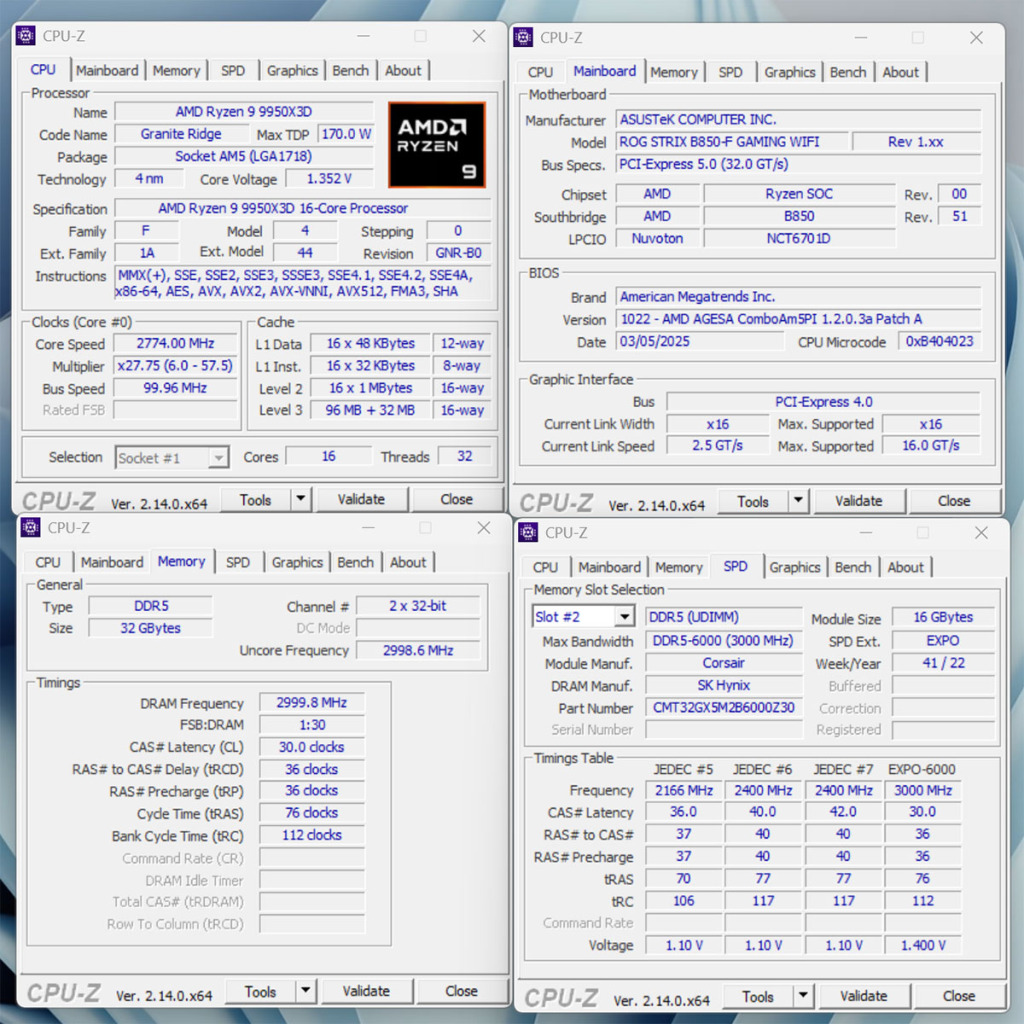
Task: Click the Multiplier value x27.75
Action: tap(175, 366)
